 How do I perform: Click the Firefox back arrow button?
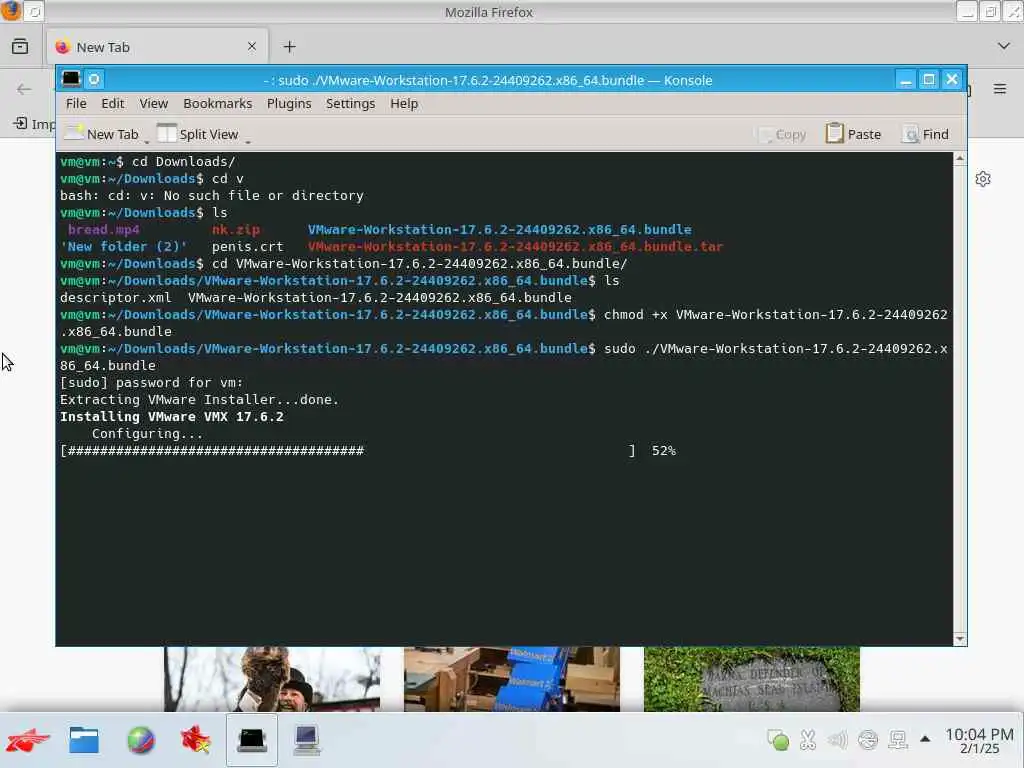[x=24, y=89]
